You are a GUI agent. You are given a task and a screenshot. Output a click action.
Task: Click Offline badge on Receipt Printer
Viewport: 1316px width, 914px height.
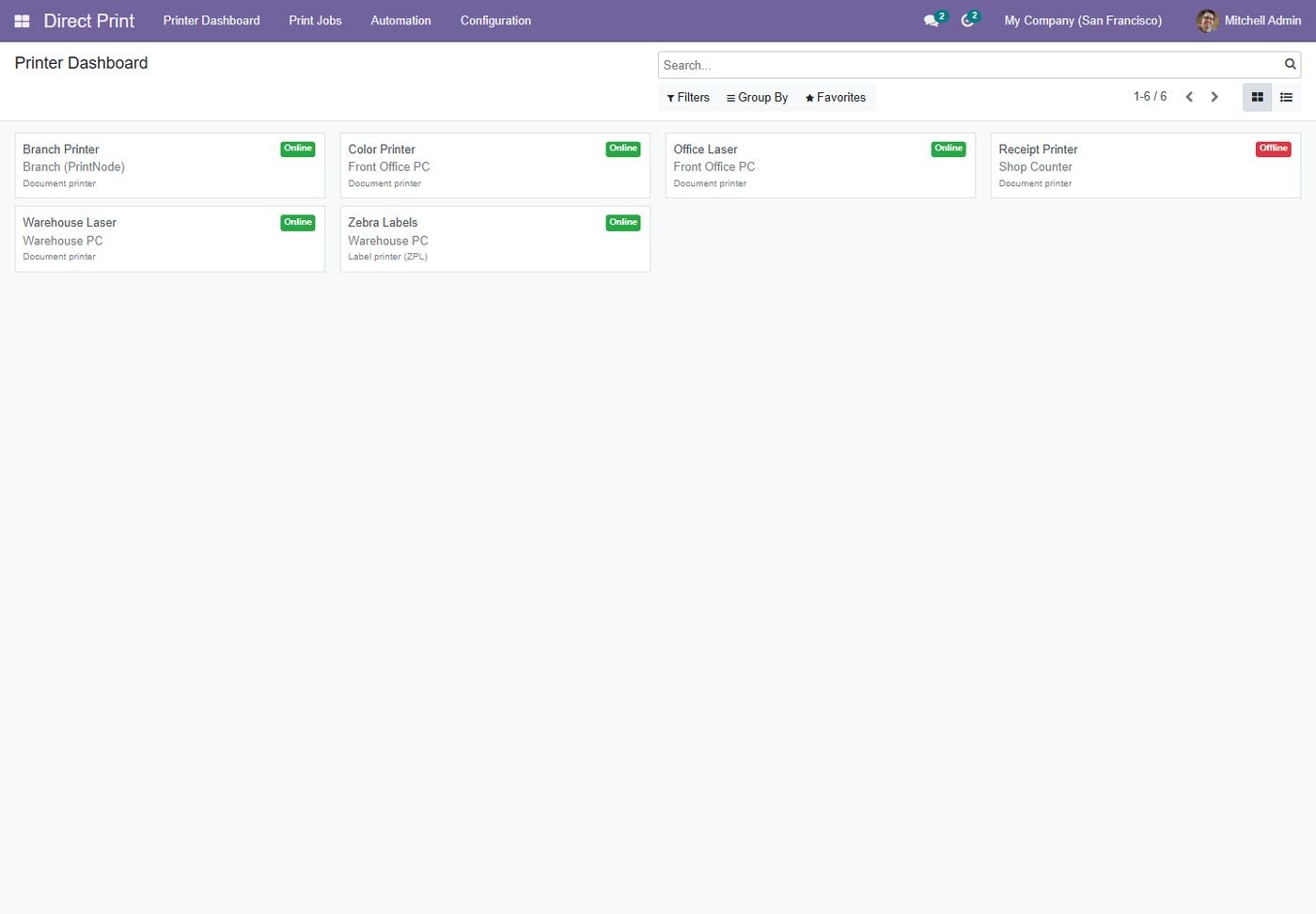pos(1274,149)
